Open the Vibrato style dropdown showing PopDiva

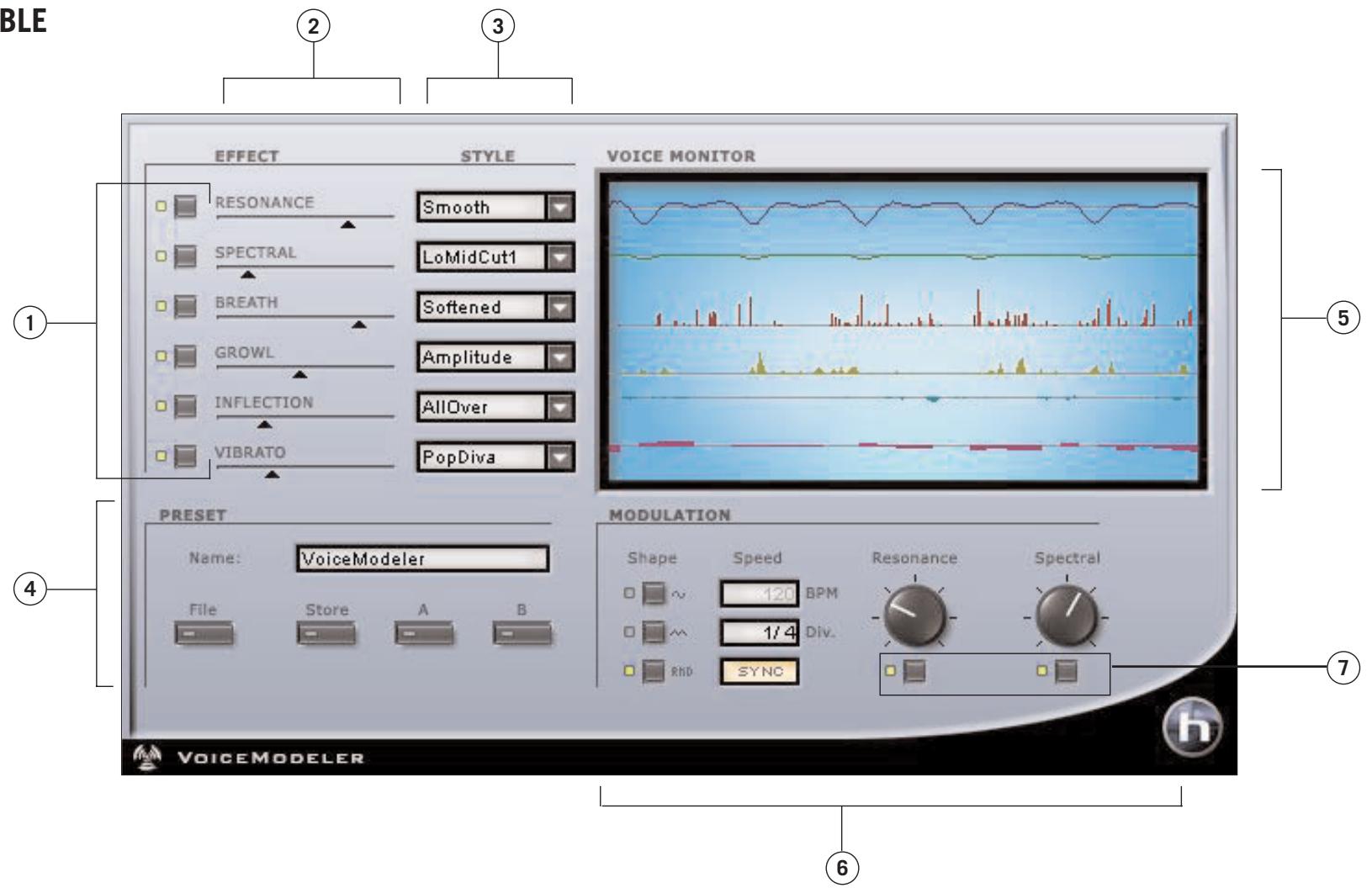(495, 457)
